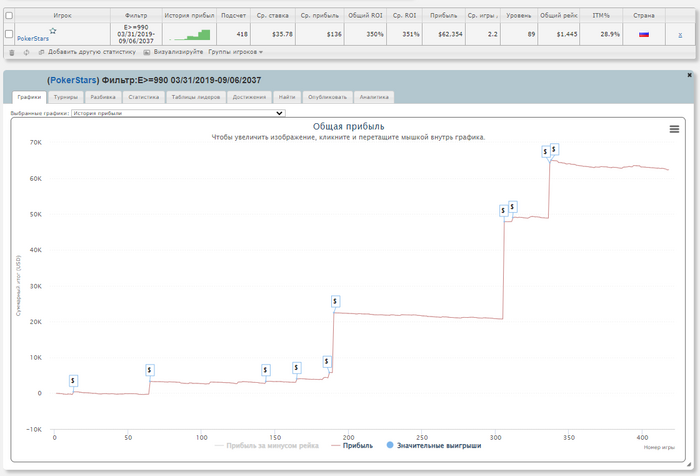Click the Общая прибыль chart title
700x476 pixels.
pos(348,126)
